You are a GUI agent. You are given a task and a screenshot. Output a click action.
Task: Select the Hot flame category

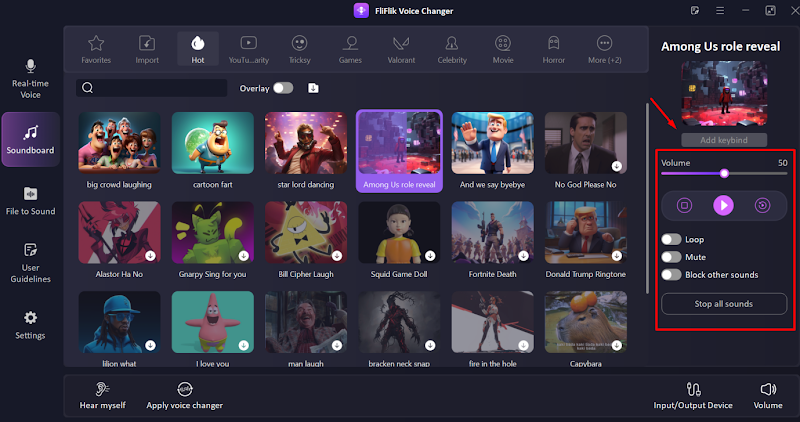coord(198,49)
